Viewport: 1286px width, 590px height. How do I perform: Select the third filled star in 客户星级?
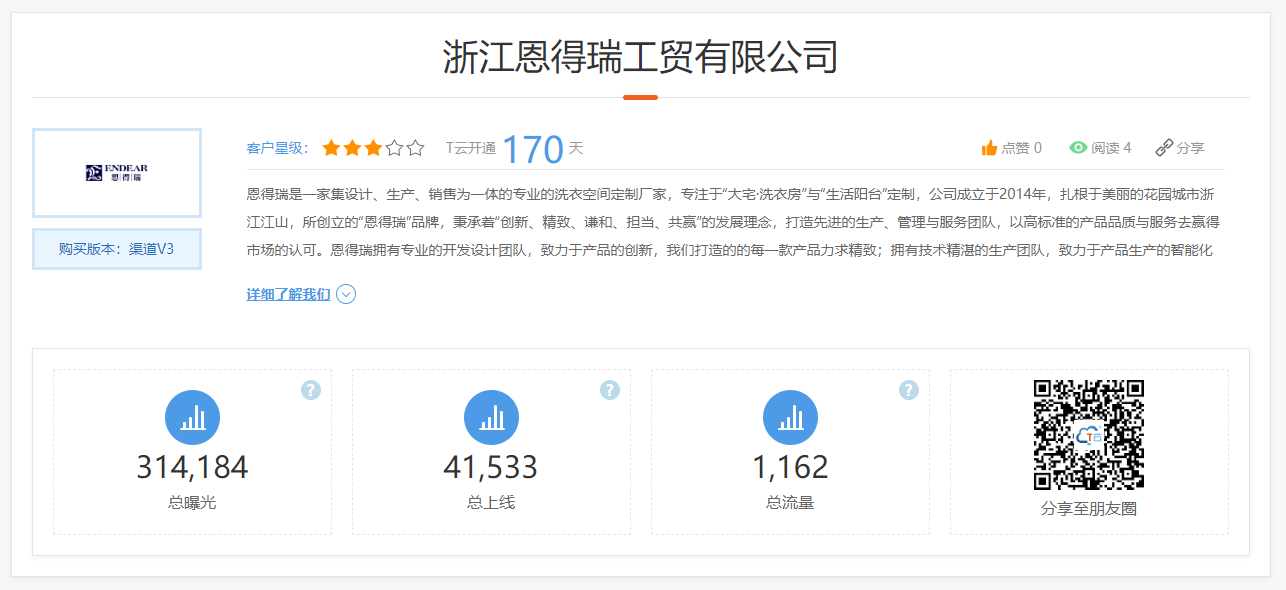(x=373, y=148)
